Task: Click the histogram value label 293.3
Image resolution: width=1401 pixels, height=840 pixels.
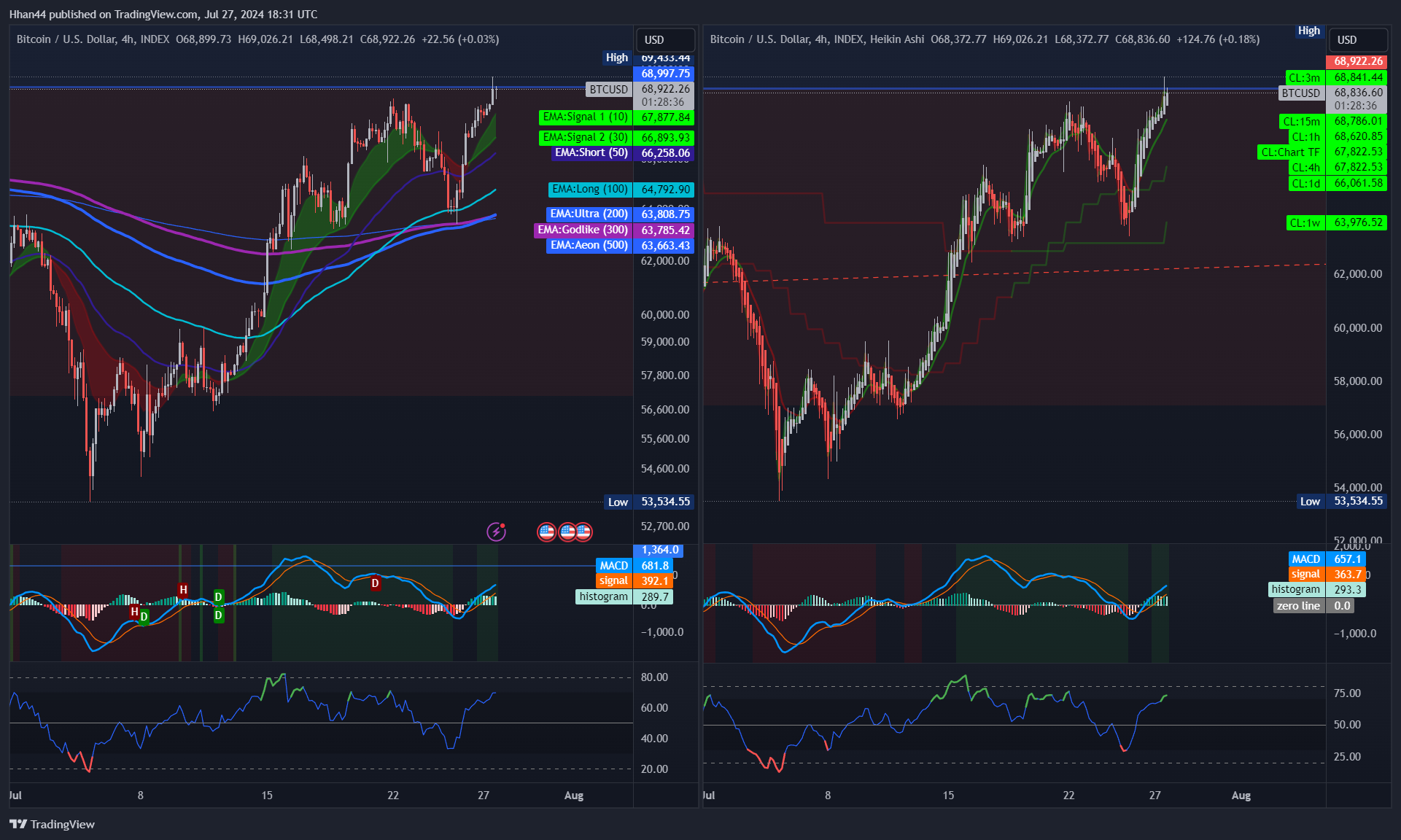Action: click(x=1347, y=589)
